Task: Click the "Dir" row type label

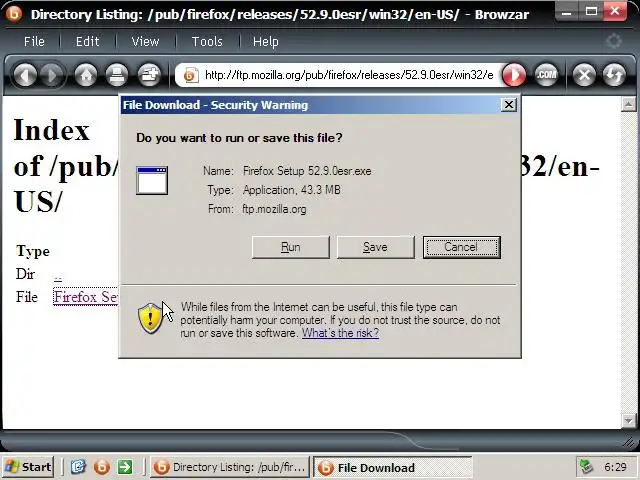Action: pyautogui.click(x=25, y=274)
